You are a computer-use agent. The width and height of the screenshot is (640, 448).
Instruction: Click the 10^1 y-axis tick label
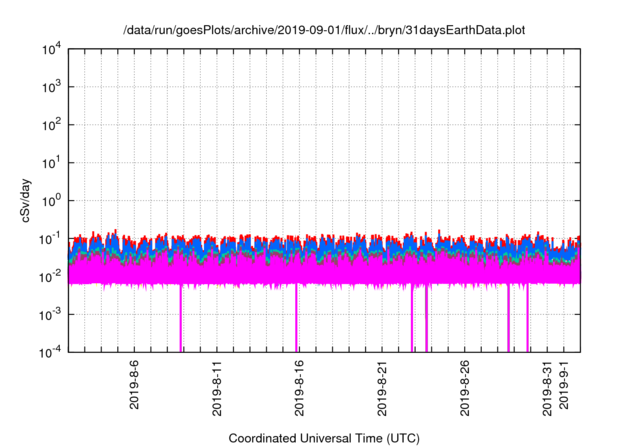pos(52,163)
